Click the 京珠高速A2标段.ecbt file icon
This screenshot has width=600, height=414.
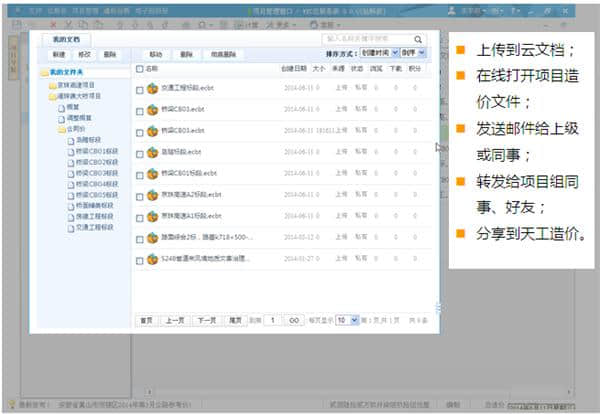tap(153, 195)
